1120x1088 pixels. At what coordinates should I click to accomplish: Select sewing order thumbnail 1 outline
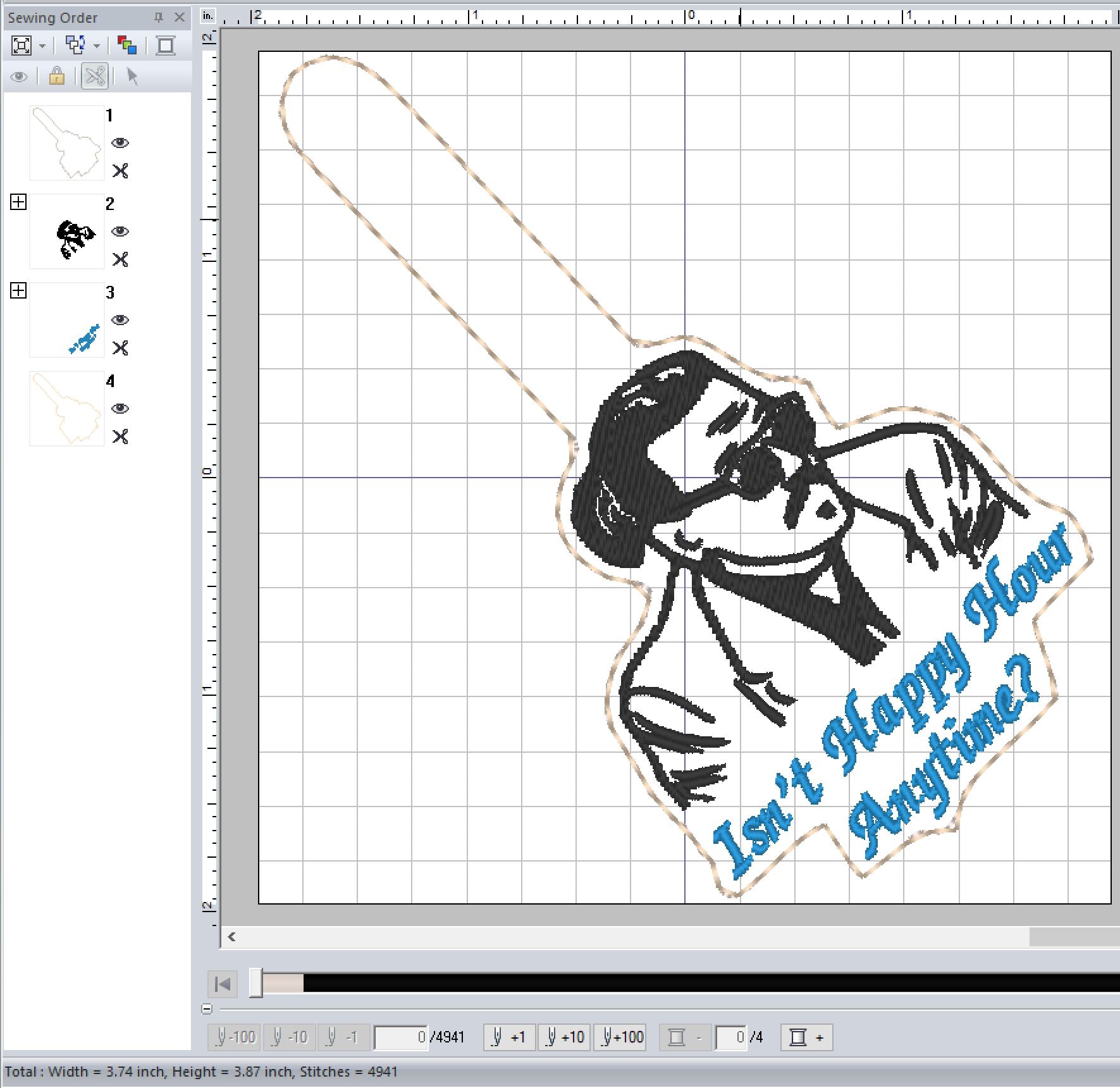[x=66, y=143]
